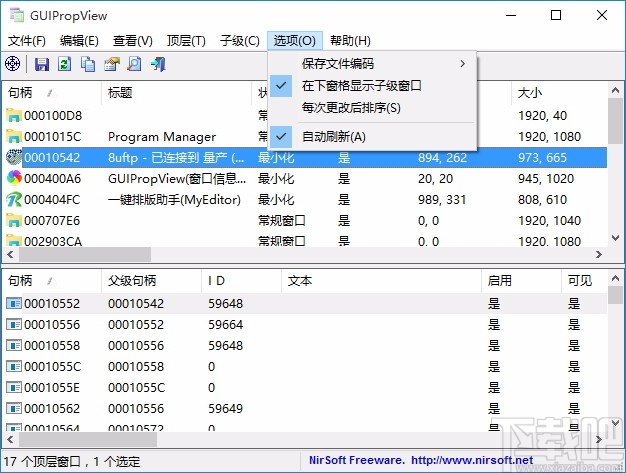Sort top pane by 句柄 column
Screen dimensions: 626x473
52,93
